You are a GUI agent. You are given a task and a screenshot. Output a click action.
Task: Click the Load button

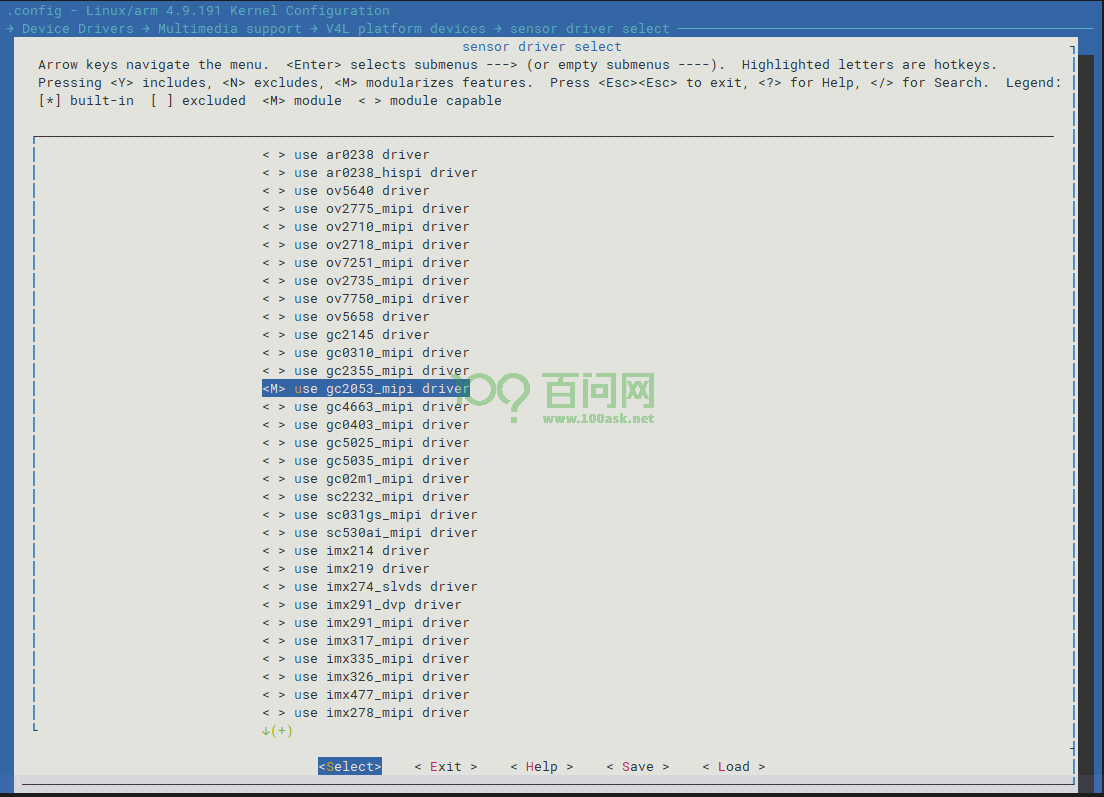pyautogui.click(x=733, y=767)
